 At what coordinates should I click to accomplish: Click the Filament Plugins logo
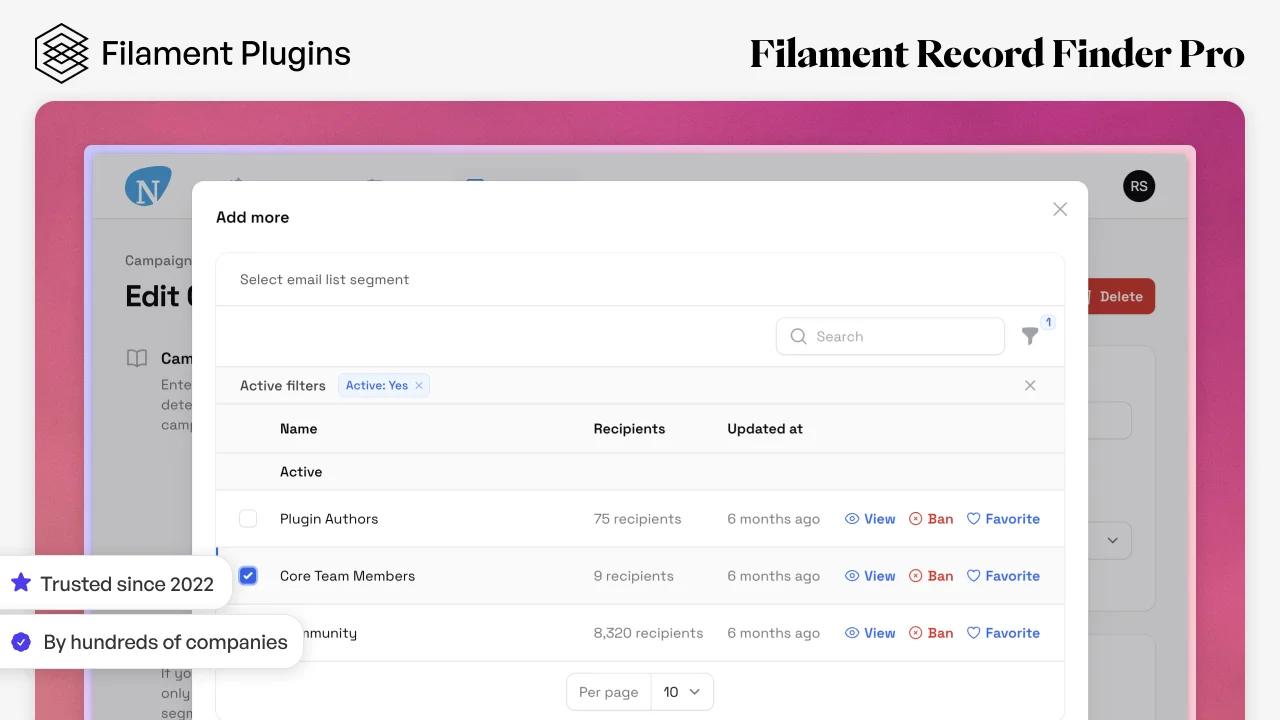tap(193, 53)
